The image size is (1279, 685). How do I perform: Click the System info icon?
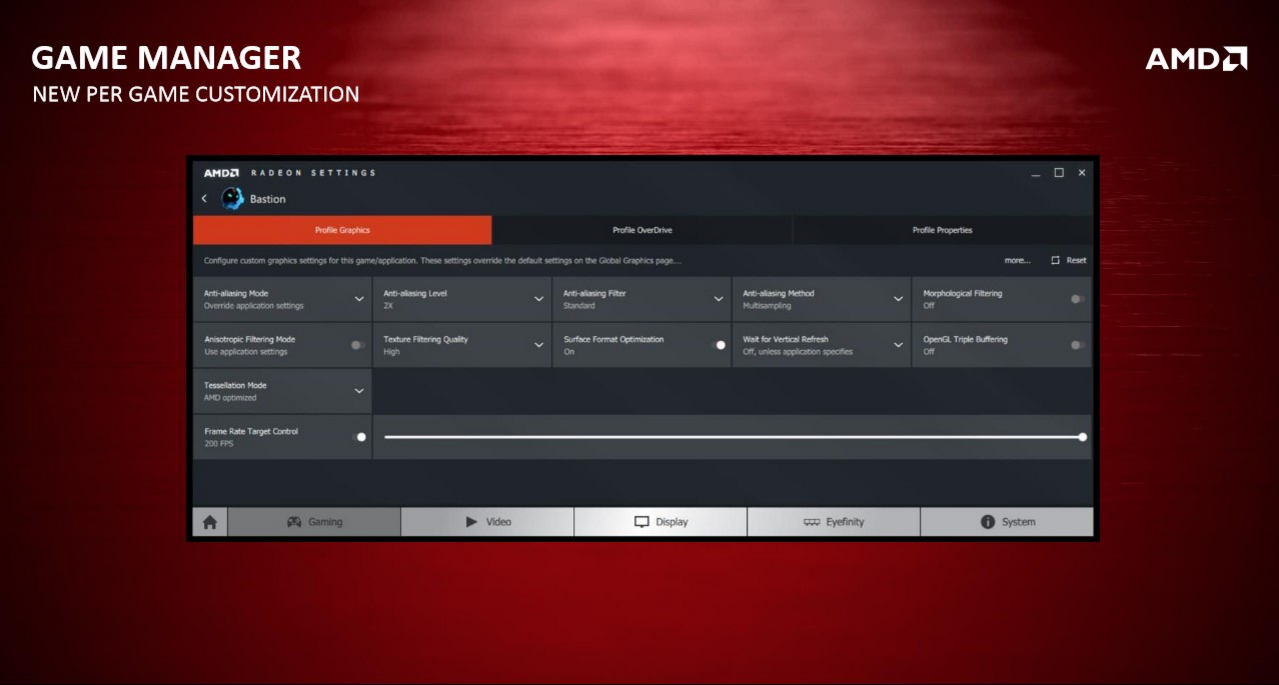coord(988,522)
